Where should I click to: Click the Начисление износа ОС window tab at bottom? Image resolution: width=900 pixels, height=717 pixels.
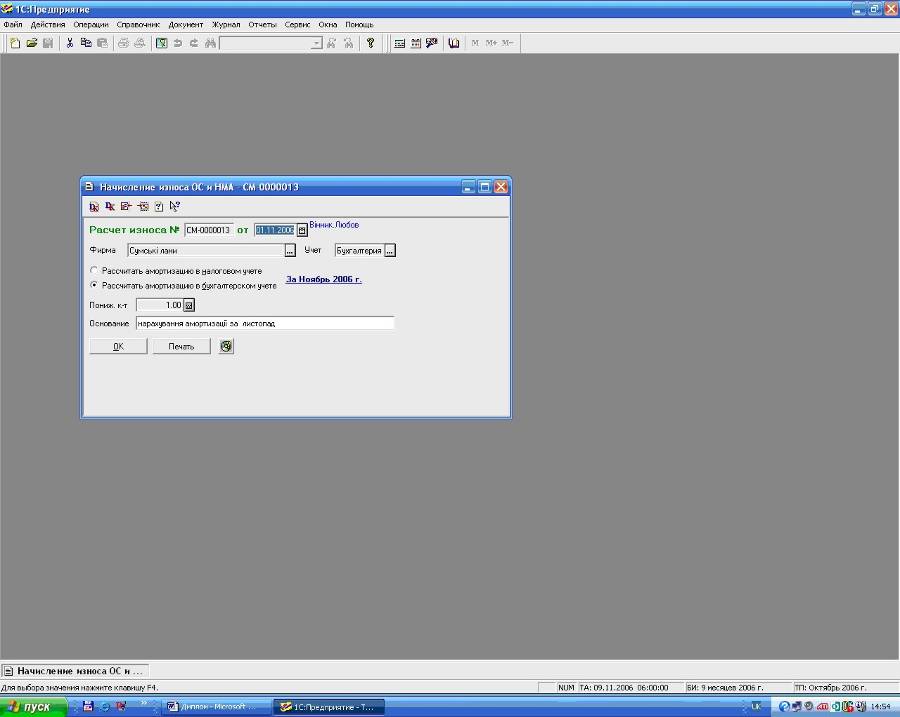[x=75, y=671]
